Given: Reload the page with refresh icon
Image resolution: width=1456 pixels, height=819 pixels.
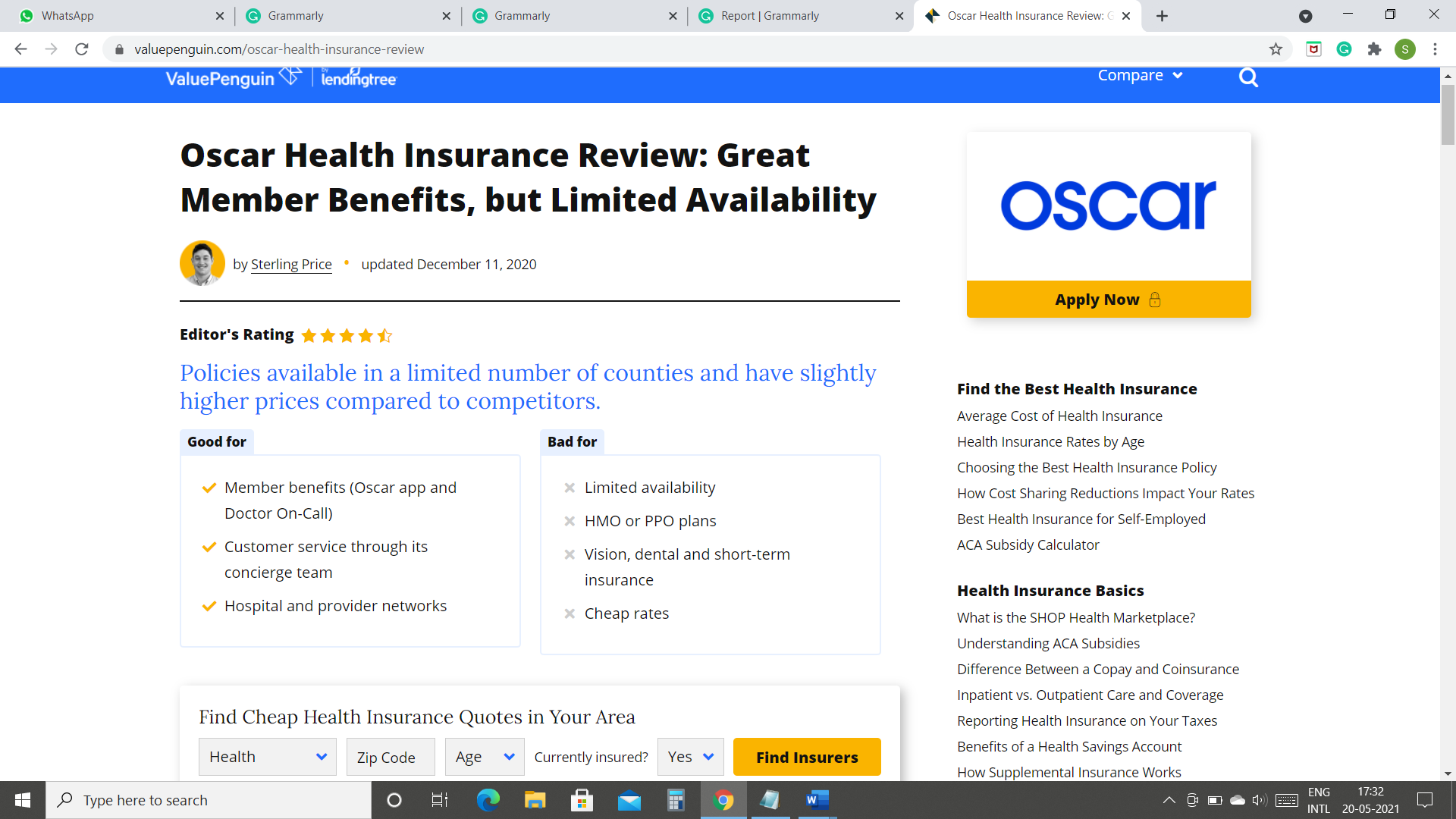Looking at the screenshot, I should pyautogui.click(x=82, y=49).
